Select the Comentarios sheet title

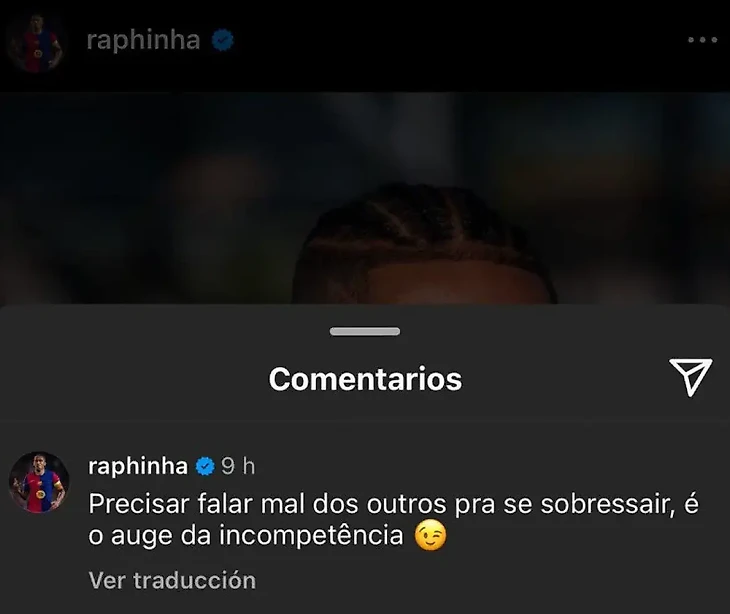pos(365,379)
